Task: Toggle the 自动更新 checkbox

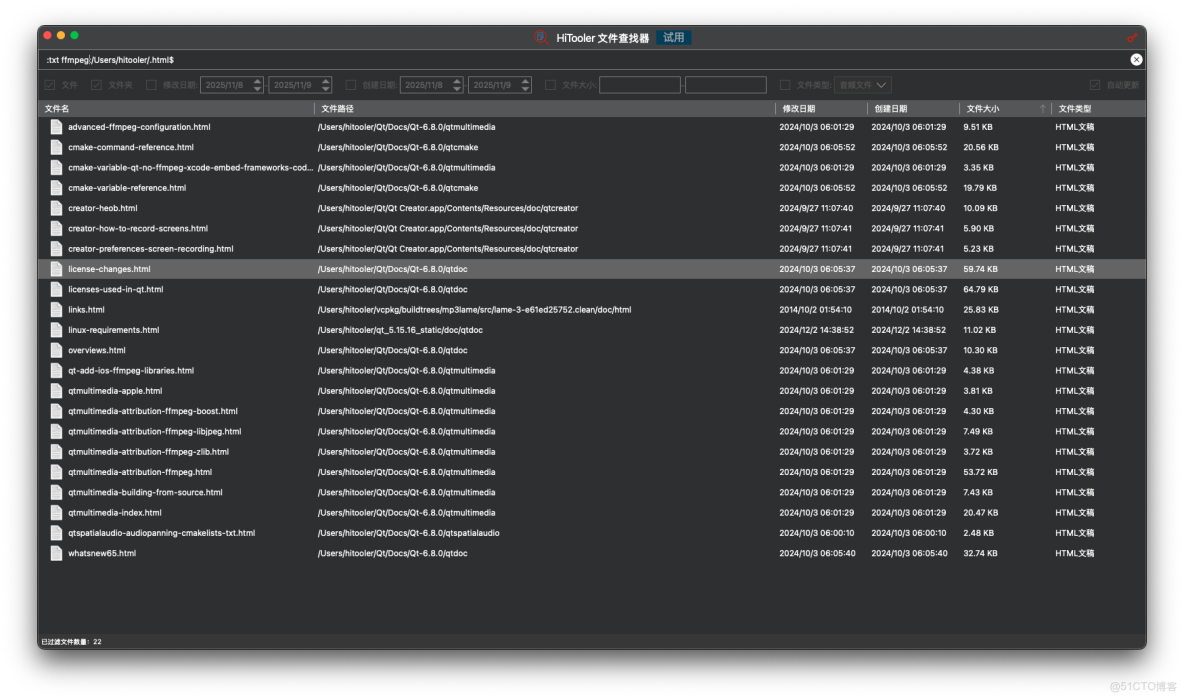Action: pyautogui.click(x=1095, y=85)
